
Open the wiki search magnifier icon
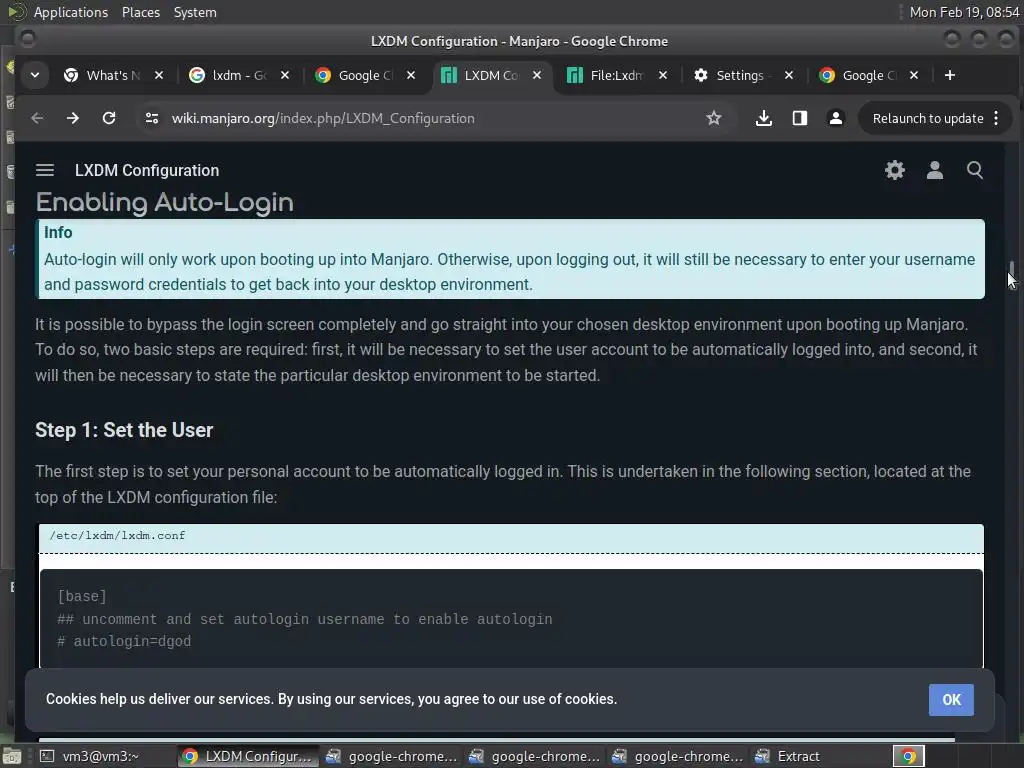[x=974, y=170]
